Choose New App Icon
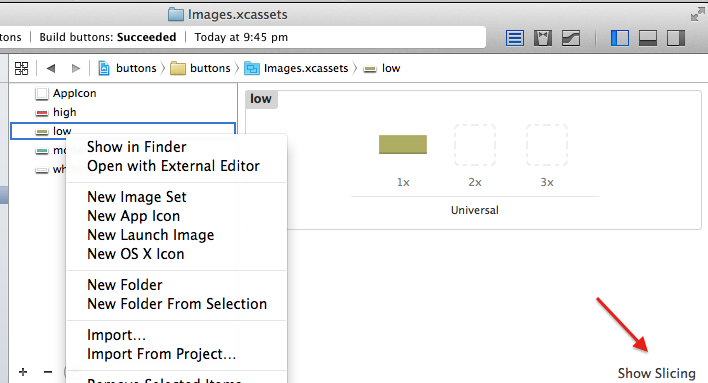The height and width of the screenshot is (383, 708). (x=133, y=216)
